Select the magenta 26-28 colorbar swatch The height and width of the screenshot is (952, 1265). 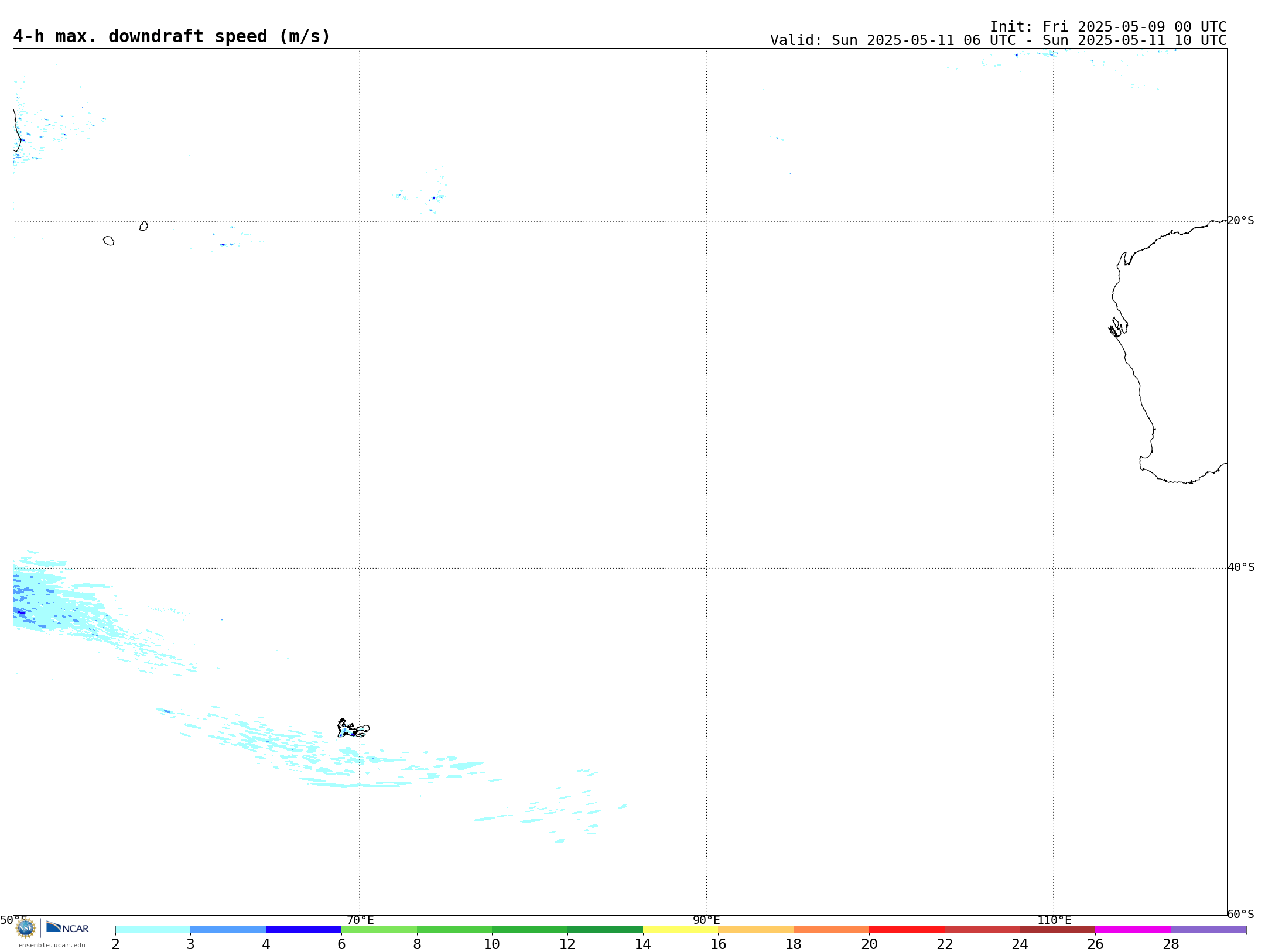[x=1133, y=930]
